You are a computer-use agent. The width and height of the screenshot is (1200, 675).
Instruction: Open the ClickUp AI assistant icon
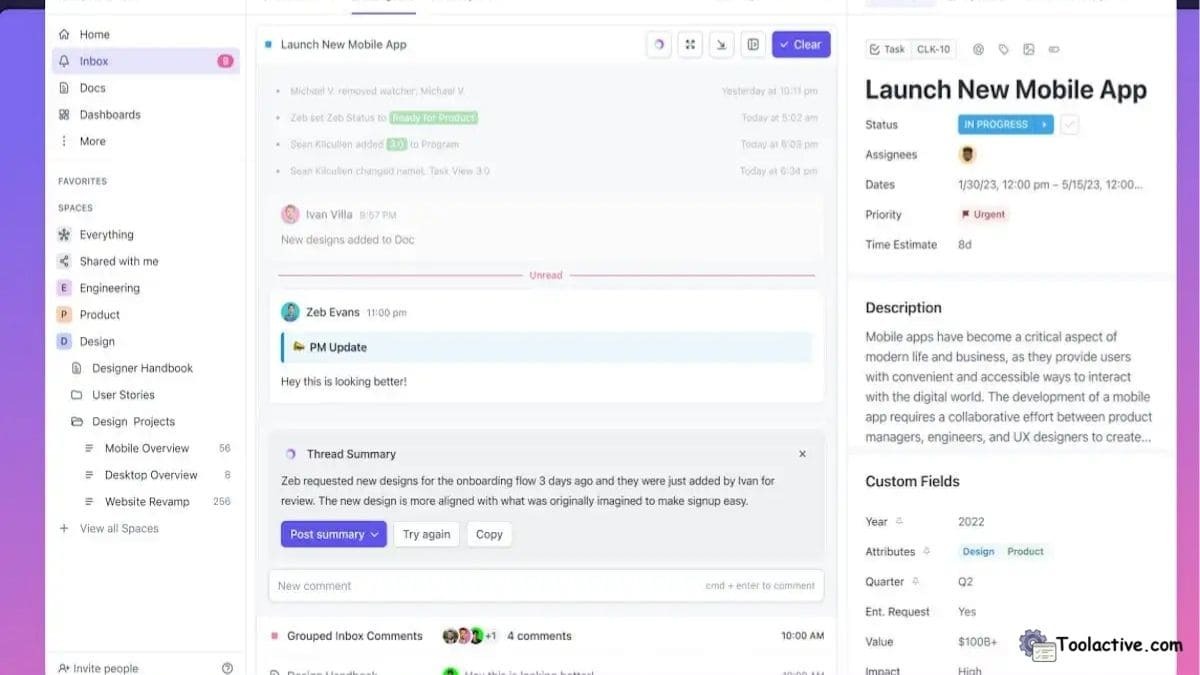point(658,44)
